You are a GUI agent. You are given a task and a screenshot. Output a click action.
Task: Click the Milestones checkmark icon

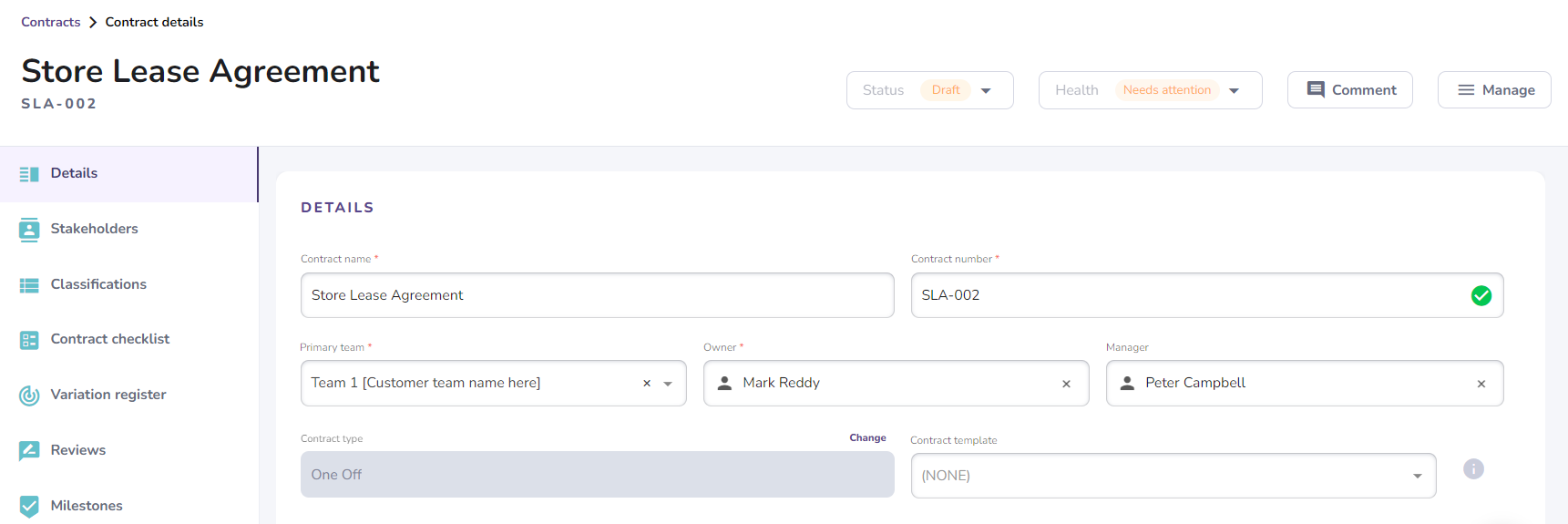29,506
